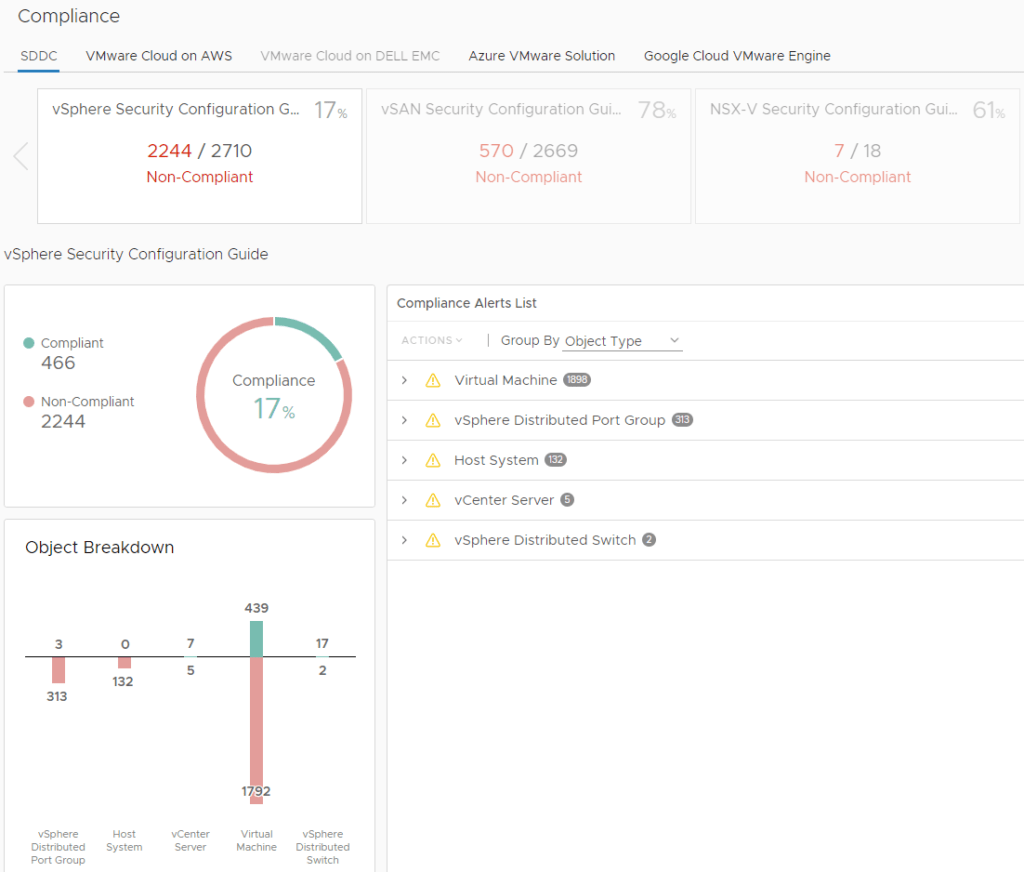This screenshot has width=1024, height=872.
Task: Click the warning icon beside vSphere Distributed Switch
Action: (x=433, y=540)
